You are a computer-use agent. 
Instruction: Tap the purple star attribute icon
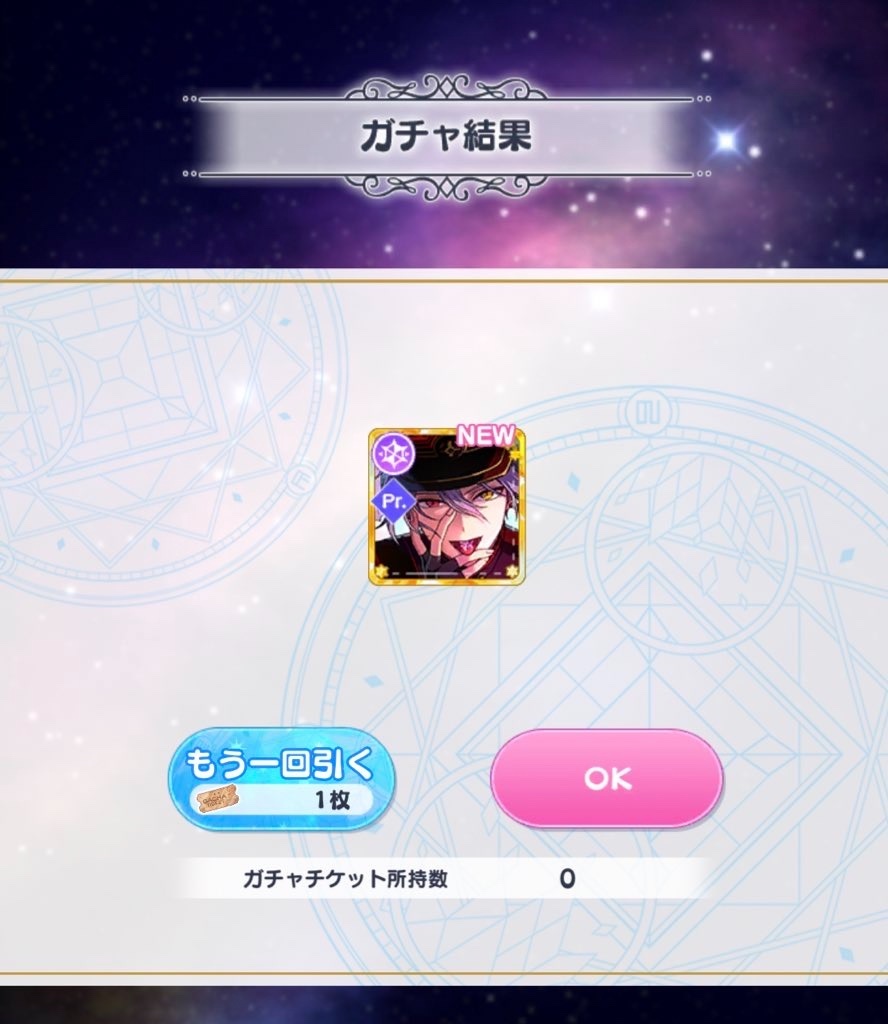tap(394, 453)
